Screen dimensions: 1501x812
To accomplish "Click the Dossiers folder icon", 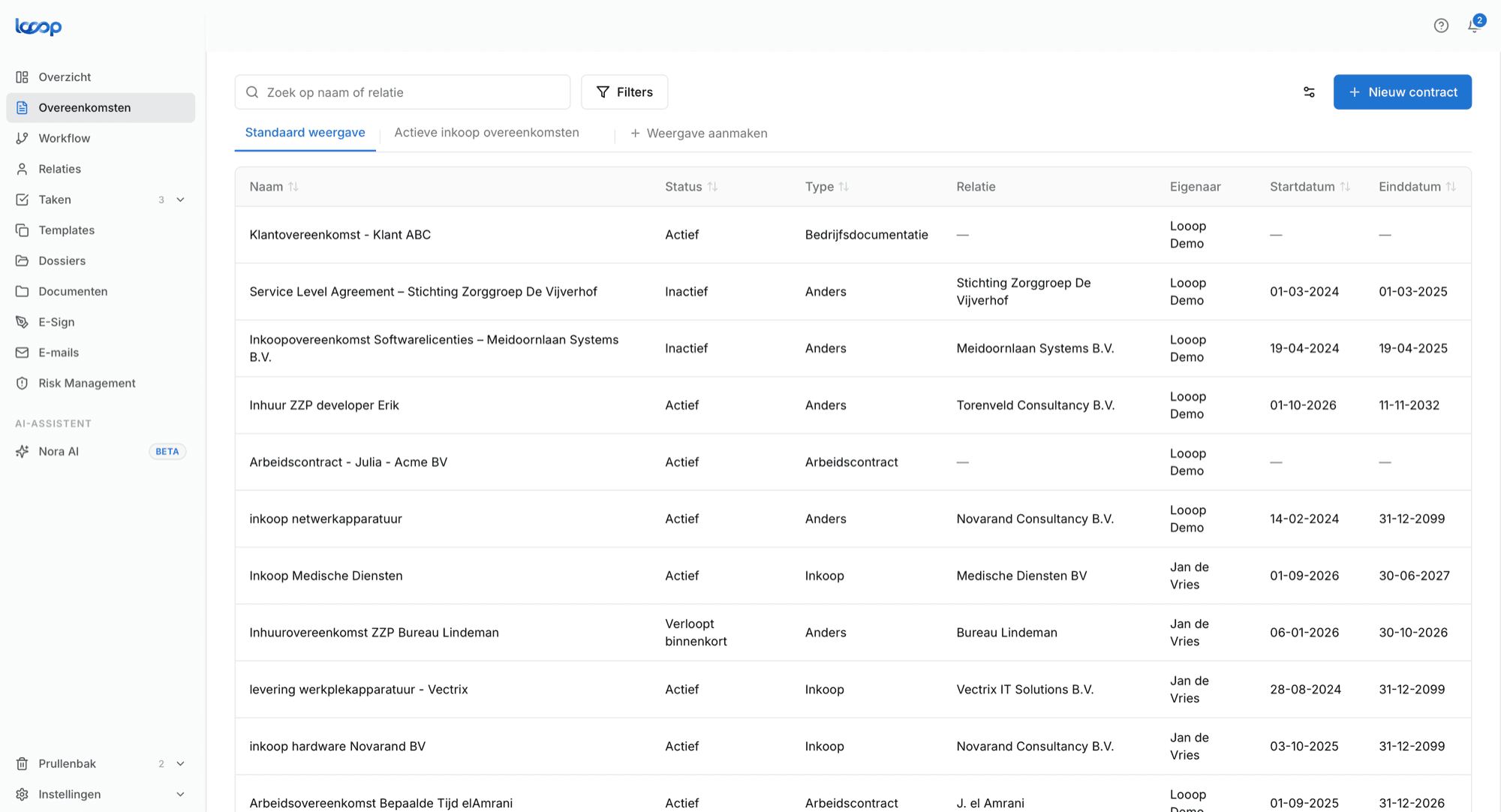I will pyautogui.click(x=23, y=261).
